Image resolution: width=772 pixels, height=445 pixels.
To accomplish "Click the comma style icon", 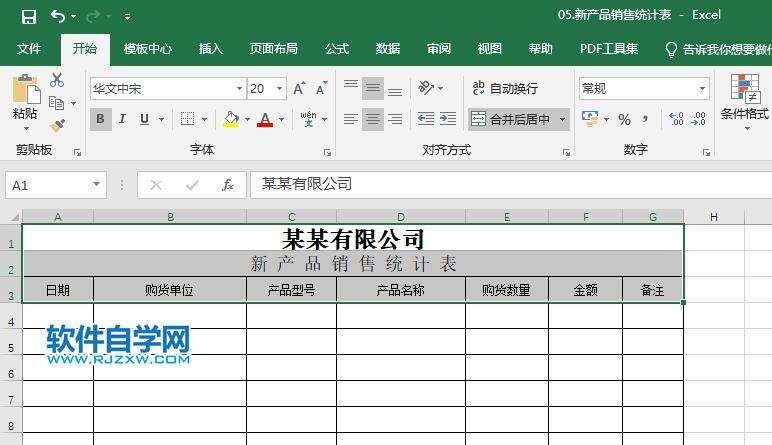I will pyautogui.click(x=645, y=119).
